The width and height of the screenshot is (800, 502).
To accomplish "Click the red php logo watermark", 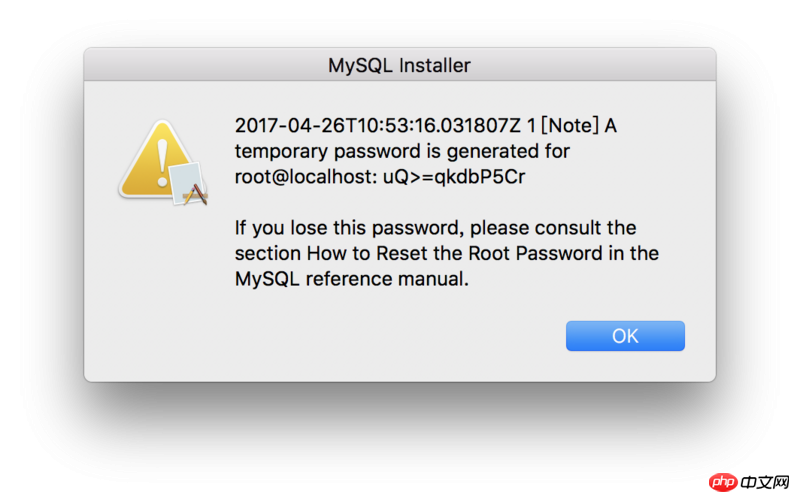I will [722, 481].
